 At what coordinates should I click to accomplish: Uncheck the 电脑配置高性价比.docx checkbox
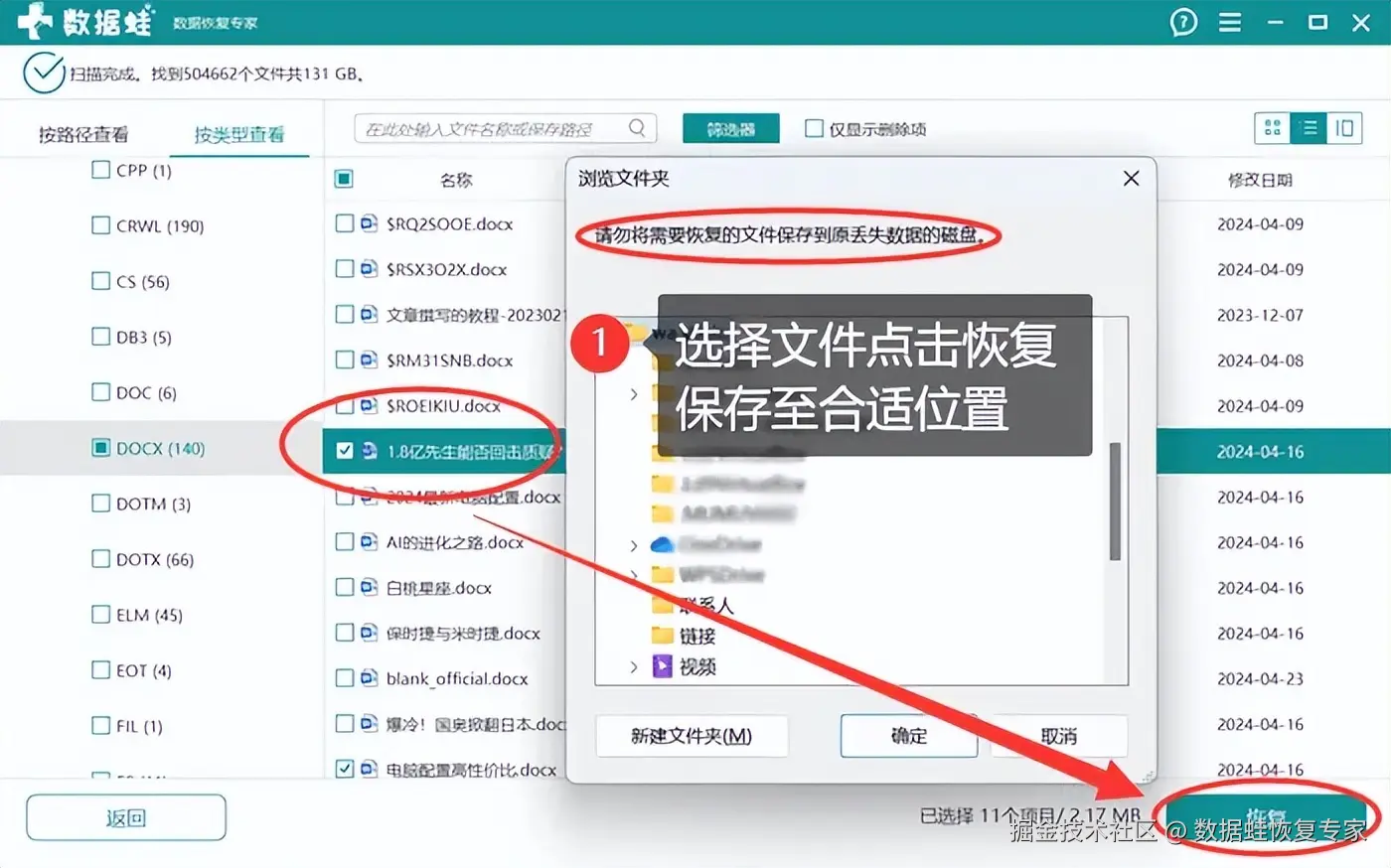(344, 770)
